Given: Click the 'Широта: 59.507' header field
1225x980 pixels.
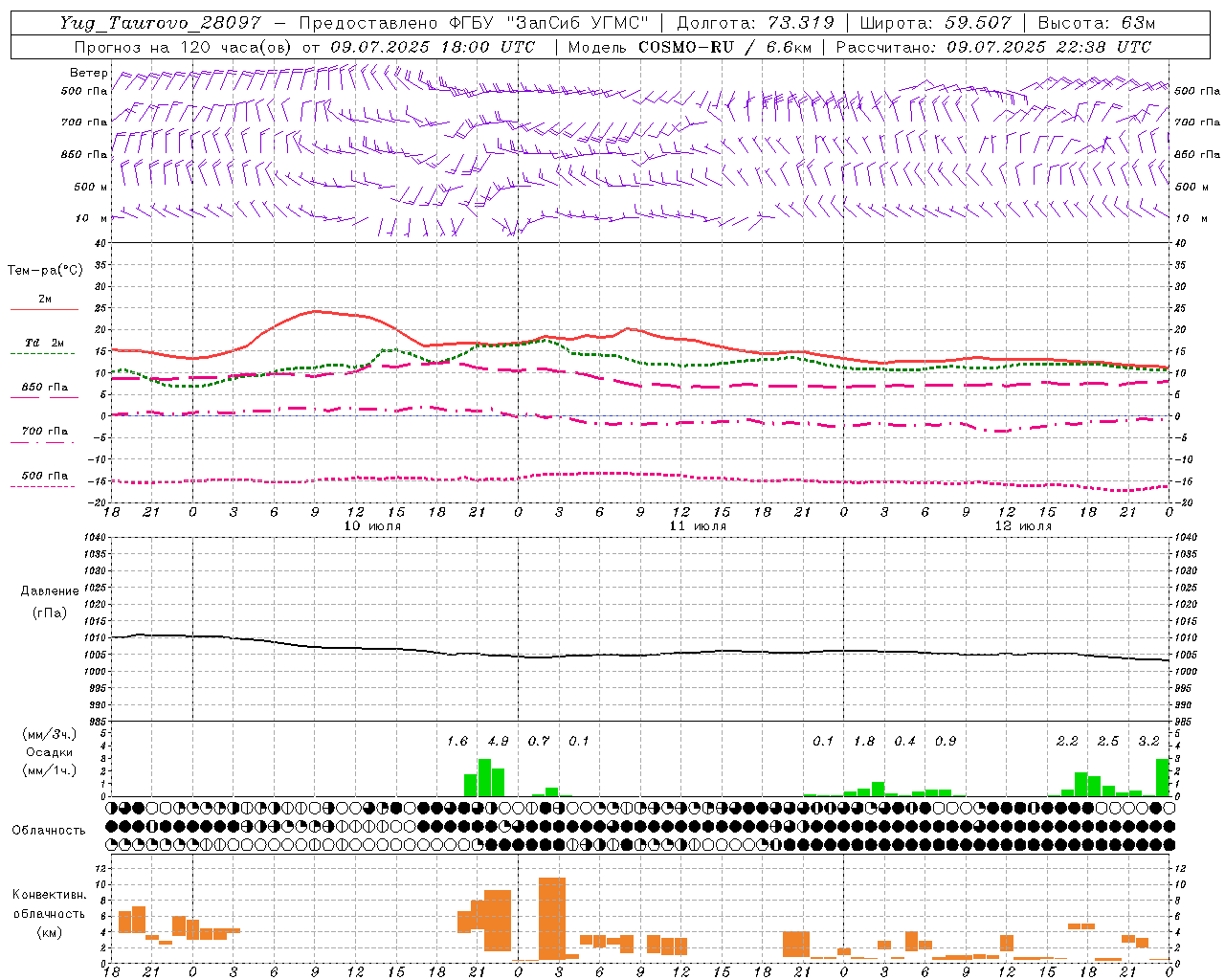Looking at the screenshot, I should [x=935, y=23].
